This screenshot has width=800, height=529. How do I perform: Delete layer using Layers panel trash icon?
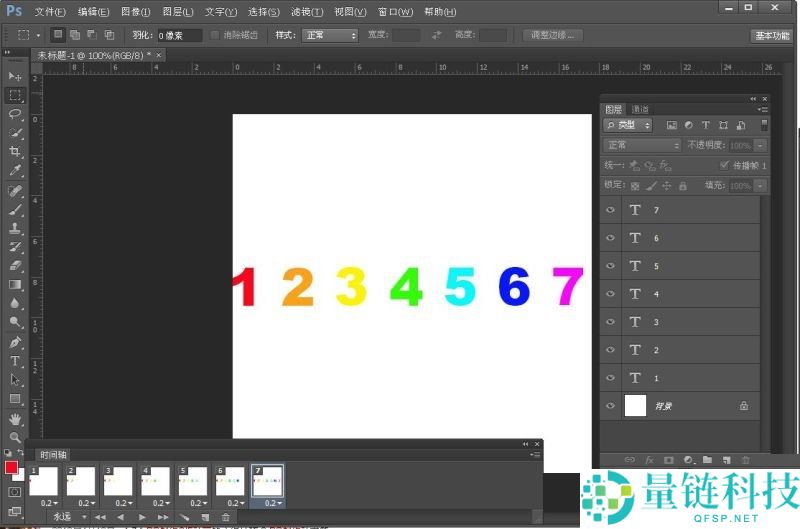pos(745,460)
